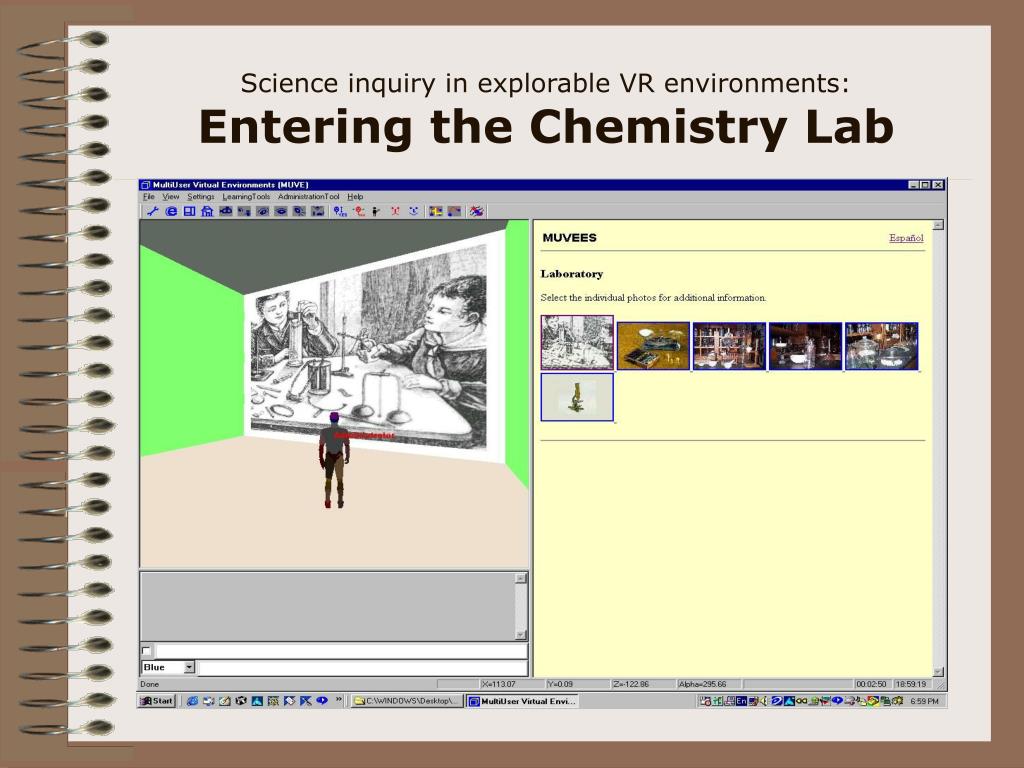1024x768 pixels.
Task: Click the Windows Start button
Action: [x=157, y=701]
